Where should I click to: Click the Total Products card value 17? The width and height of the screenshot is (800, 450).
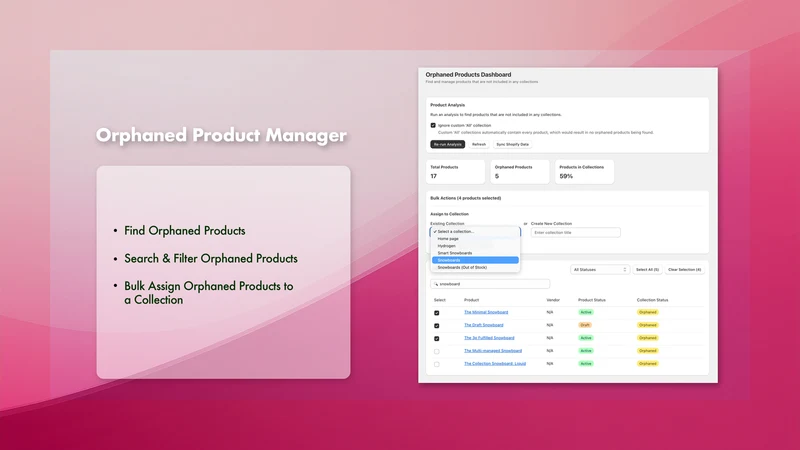(x=434, y=176)
